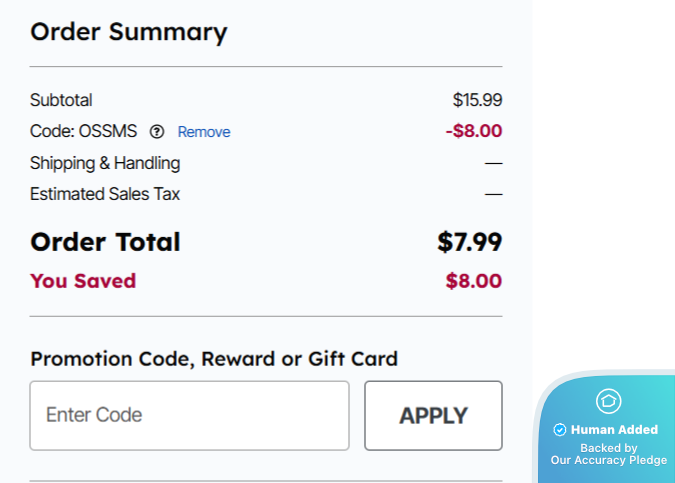Remove the OSSMS promo code
The height and width of the screenshot is (483, 675).
204,132
